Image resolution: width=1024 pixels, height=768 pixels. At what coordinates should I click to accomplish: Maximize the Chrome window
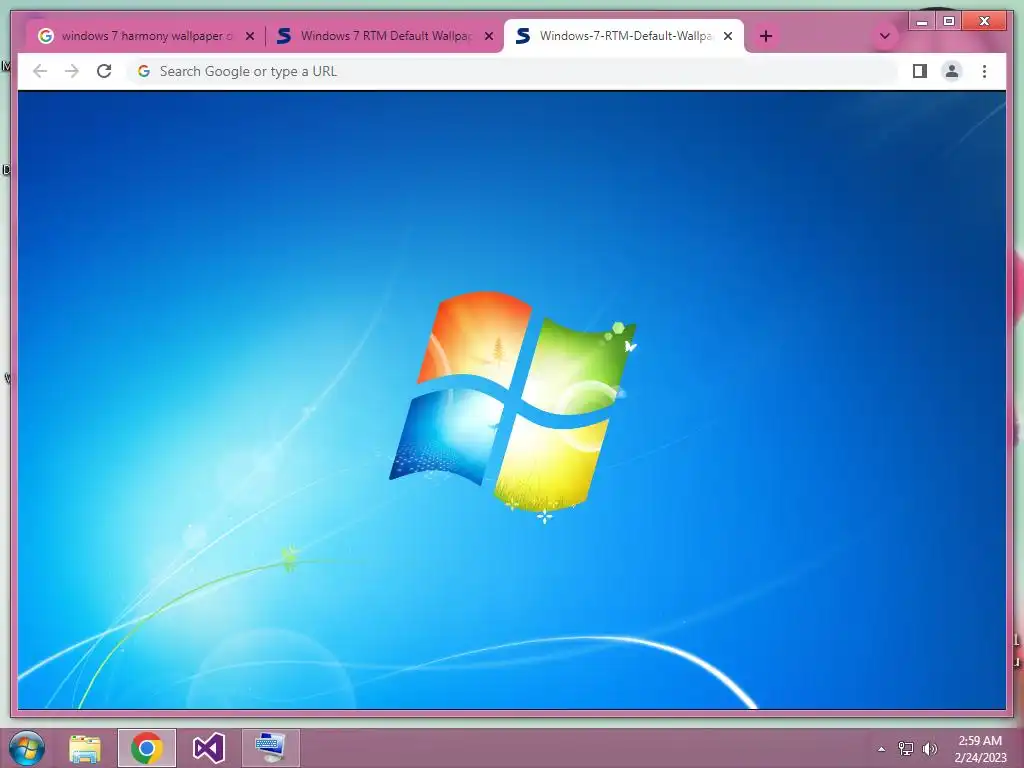click(949, 22)
